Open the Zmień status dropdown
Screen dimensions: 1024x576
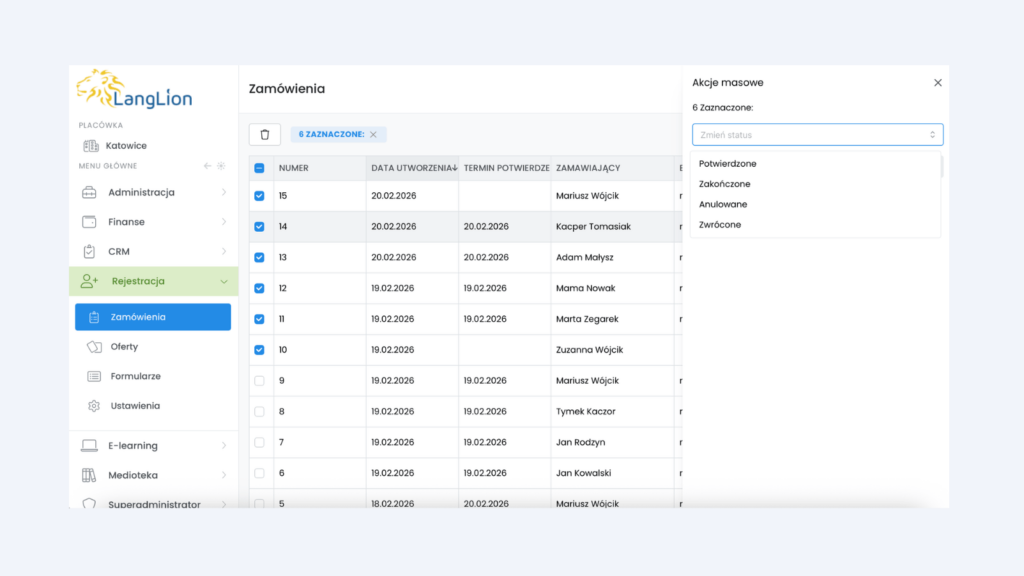tap(817, 135)
